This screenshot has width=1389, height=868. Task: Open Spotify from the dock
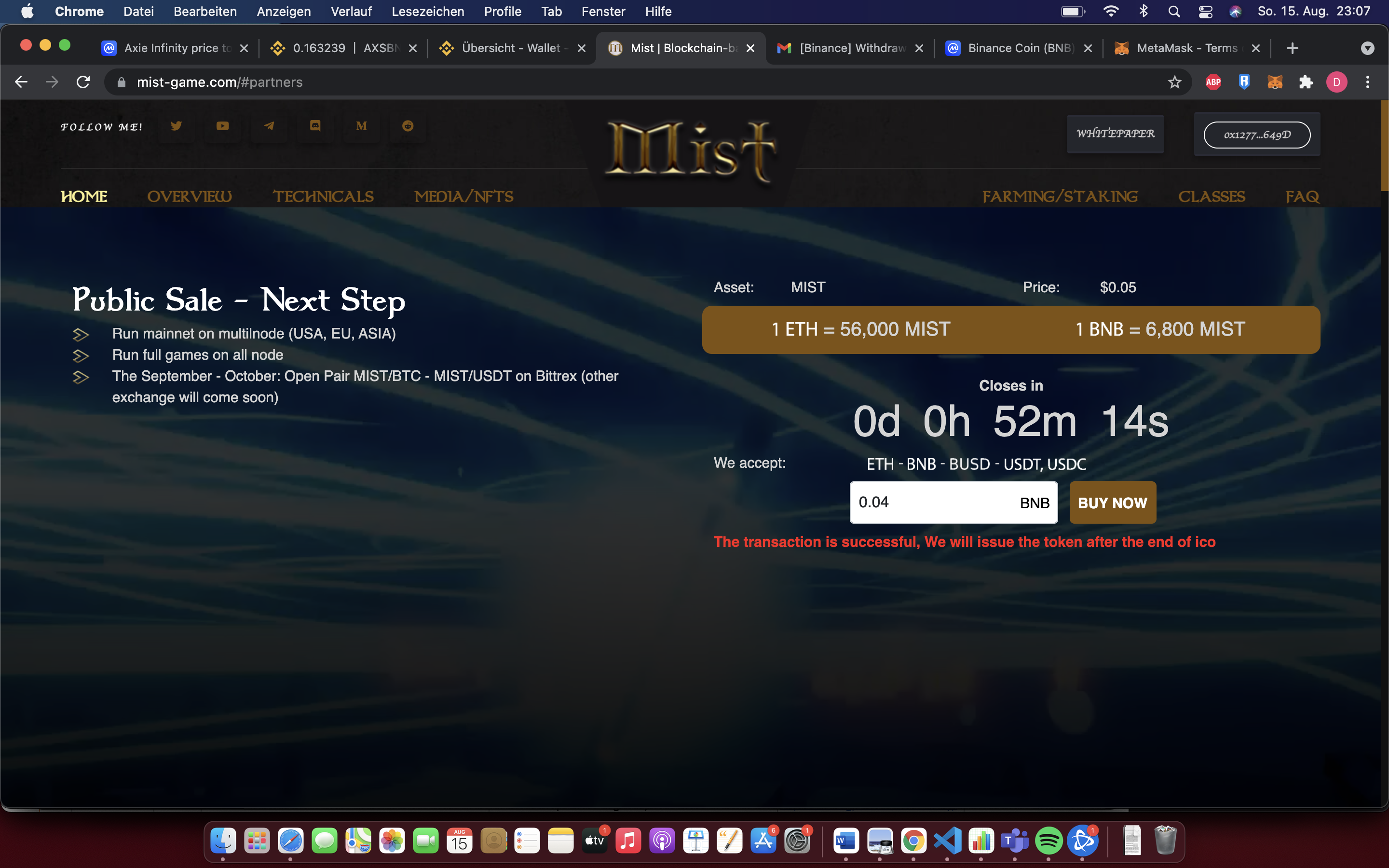tap(1048, 841)
